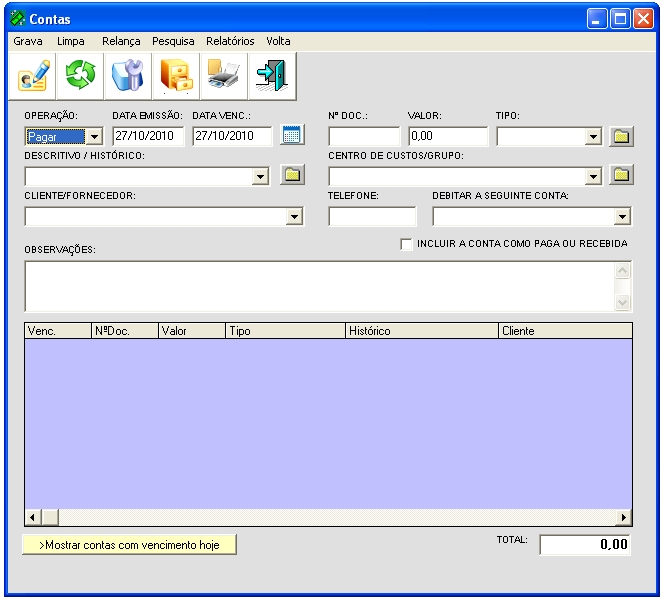This screenshot has height=601, width=665.
Task: Click 'Mostrar contas com vencimento hoje' button
Action: (129, 545)
